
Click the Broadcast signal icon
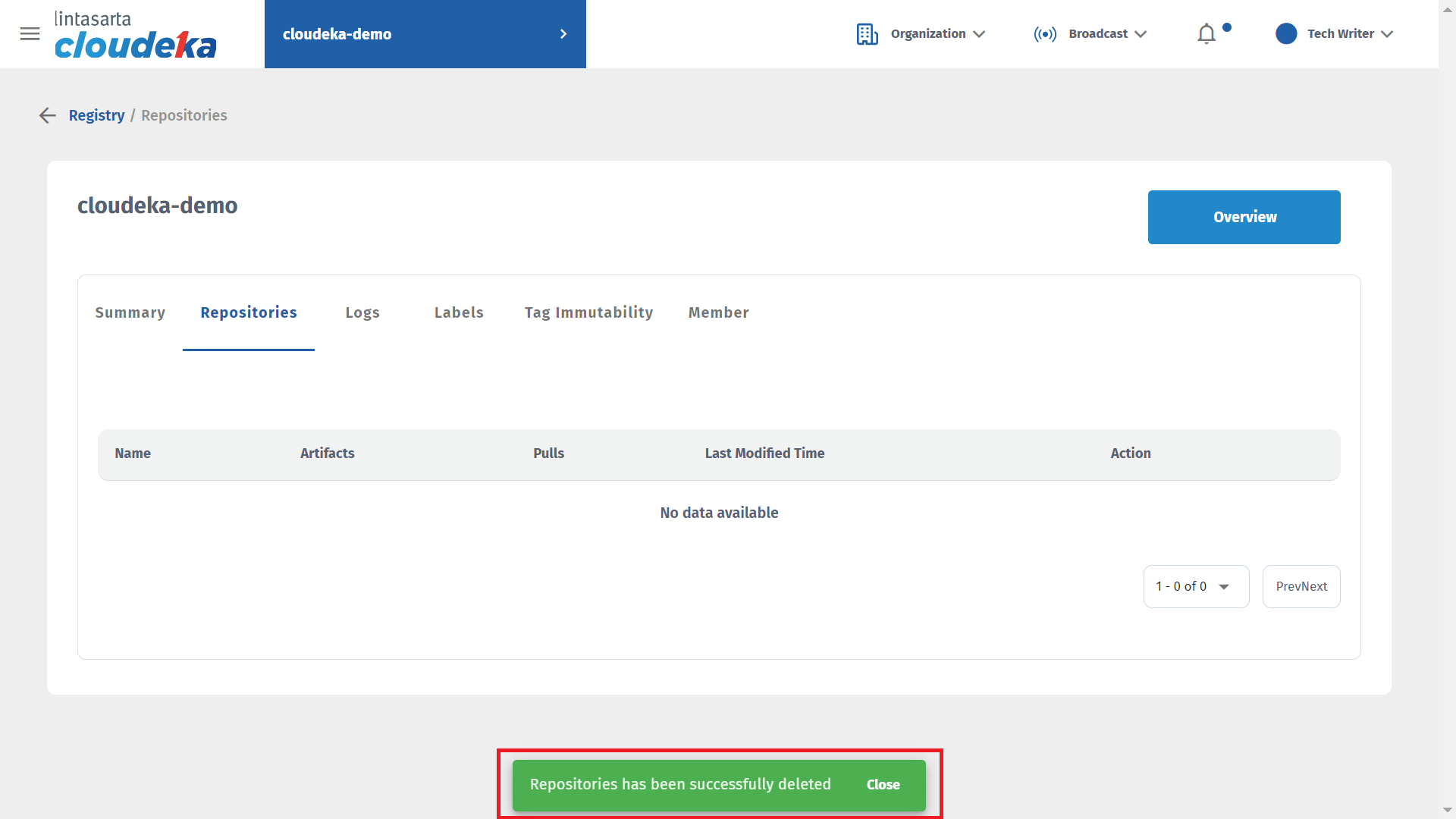pyautogui.click(x=1044, y=34)
